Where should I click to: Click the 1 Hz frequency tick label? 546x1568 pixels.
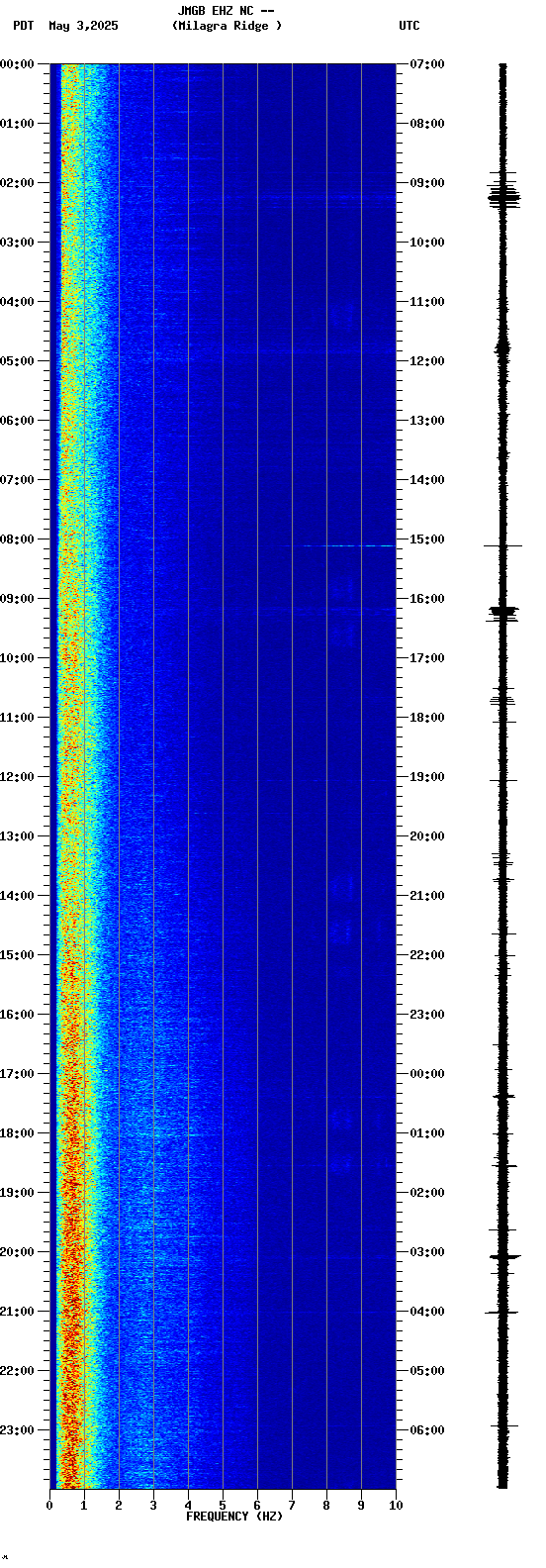(x=84, y=1506)
